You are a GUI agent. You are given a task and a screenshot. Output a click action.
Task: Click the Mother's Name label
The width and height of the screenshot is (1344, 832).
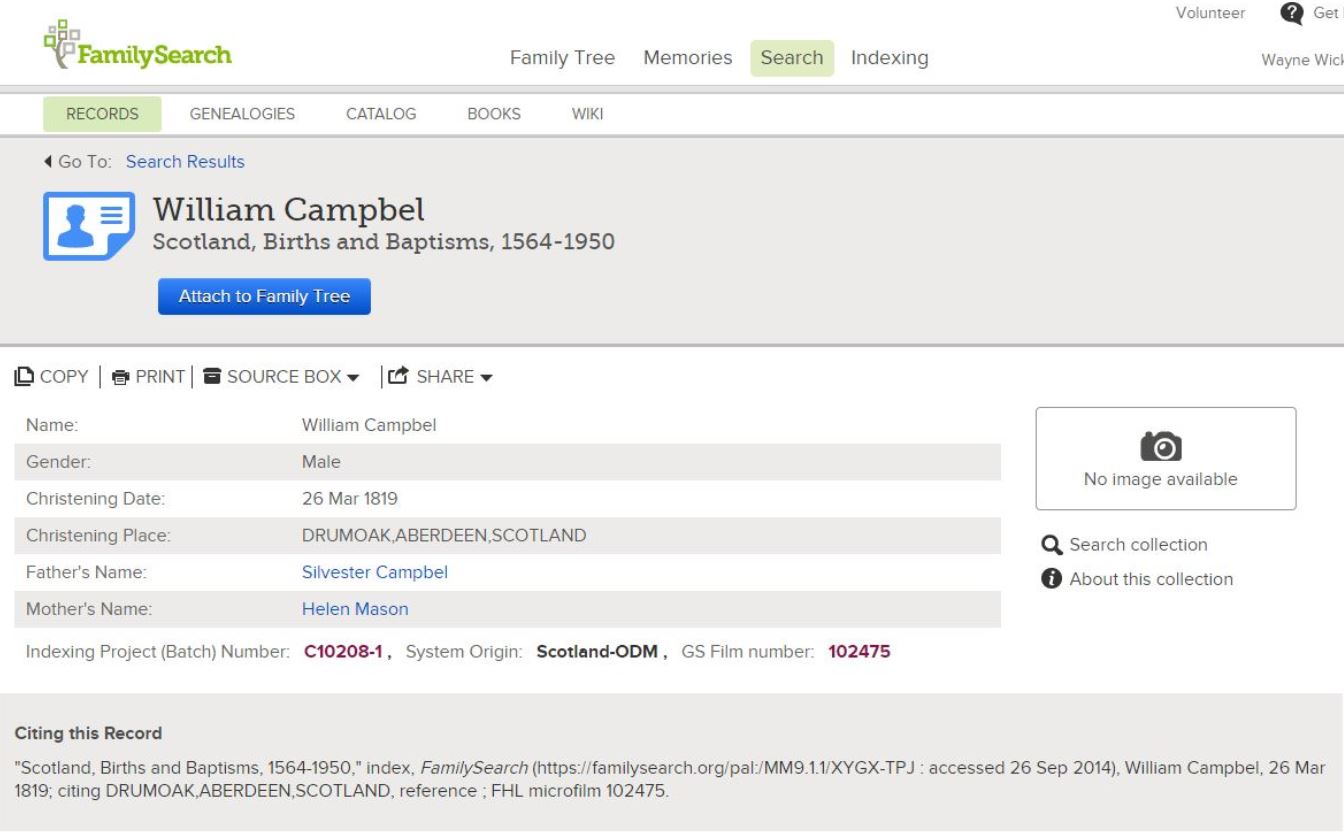click(x=89, y=609)
